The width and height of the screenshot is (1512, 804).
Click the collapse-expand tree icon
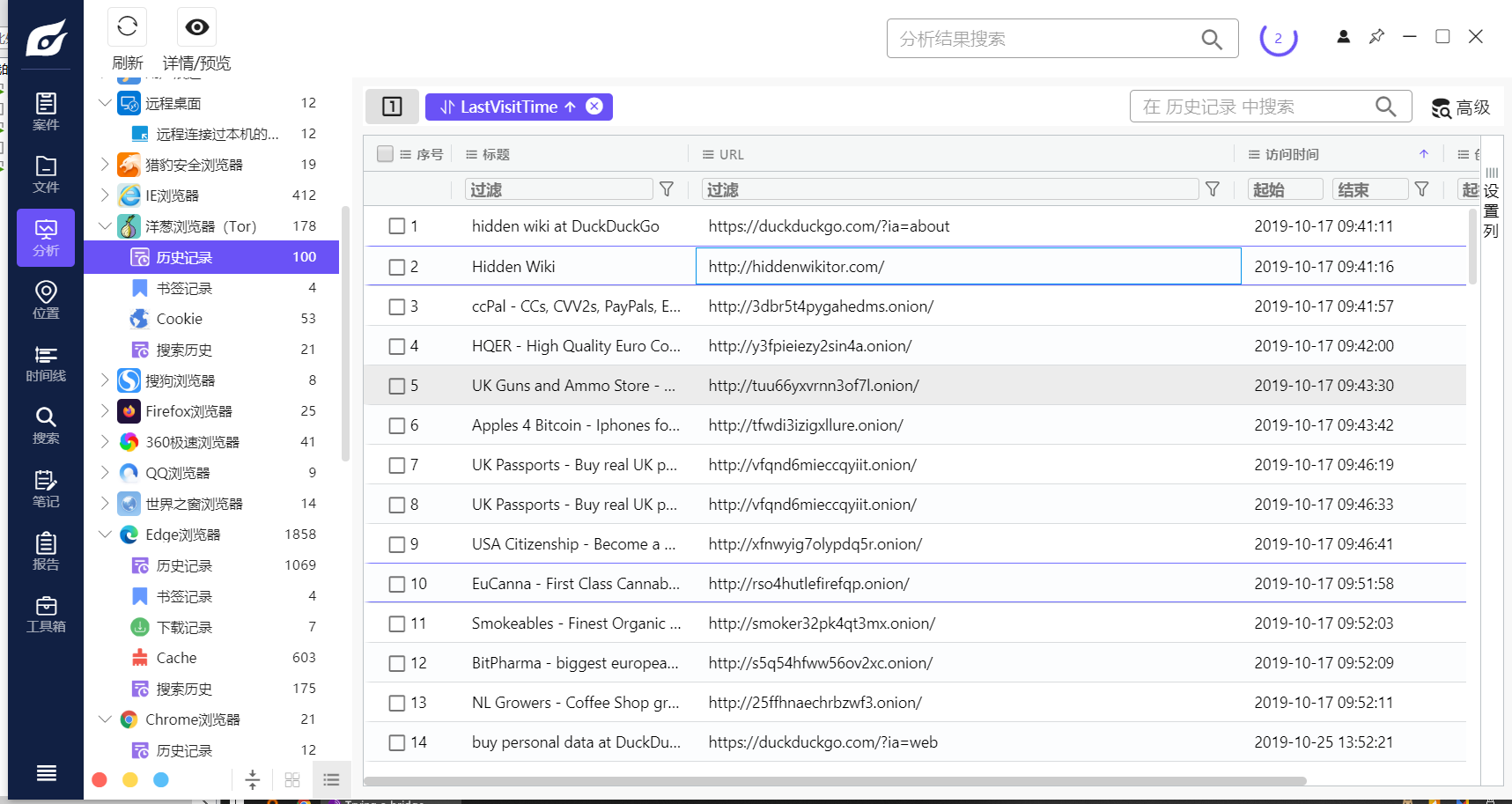pos(253,779)
